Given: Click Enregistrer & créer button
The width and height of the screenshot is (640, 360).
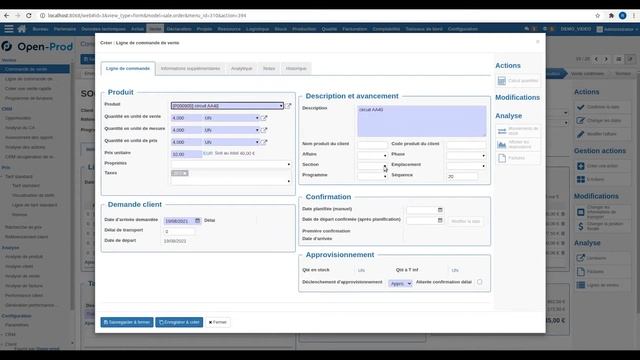Looking at the screenshot, I should [179, 322].
